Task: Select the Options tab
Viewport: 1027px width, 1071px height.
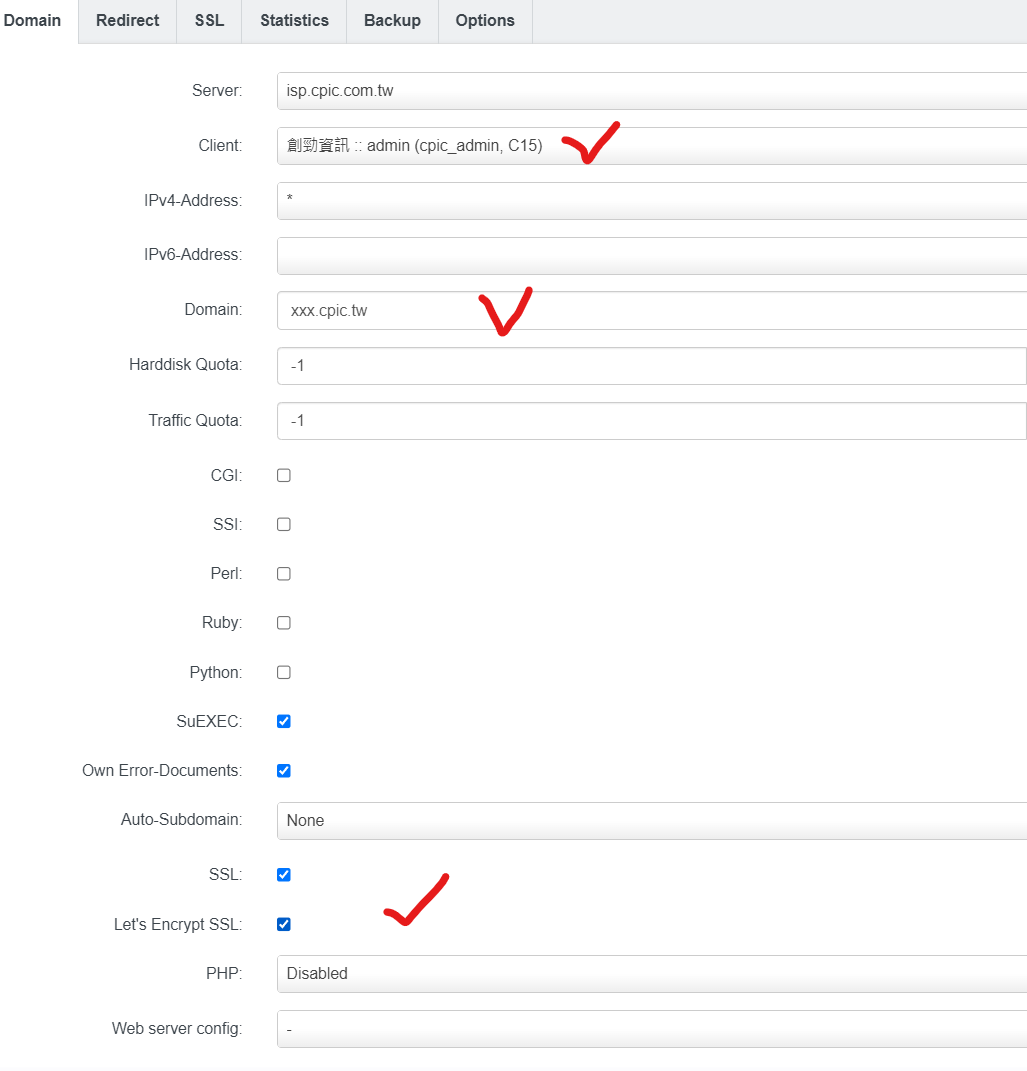Action: click(485, 21)
